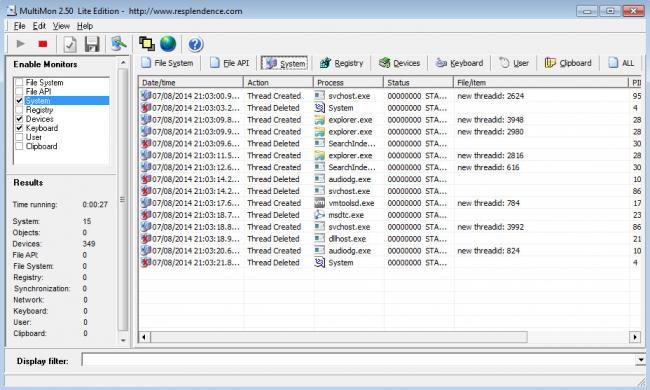Click the Time running value 0:00:27
Screen dimensions: 650x390
[x=95, y=204]
